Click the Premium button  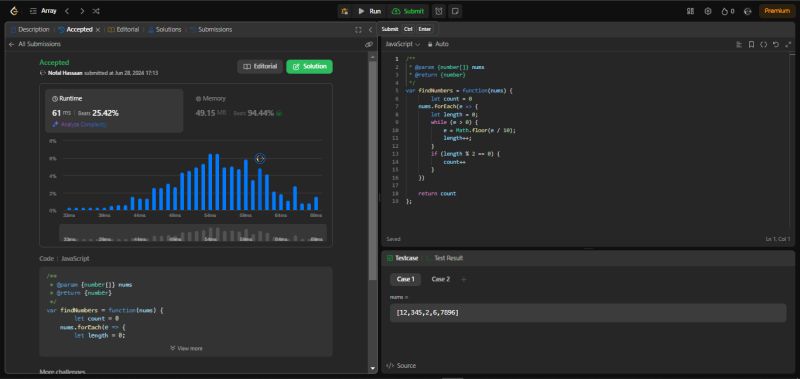point(777,11)
